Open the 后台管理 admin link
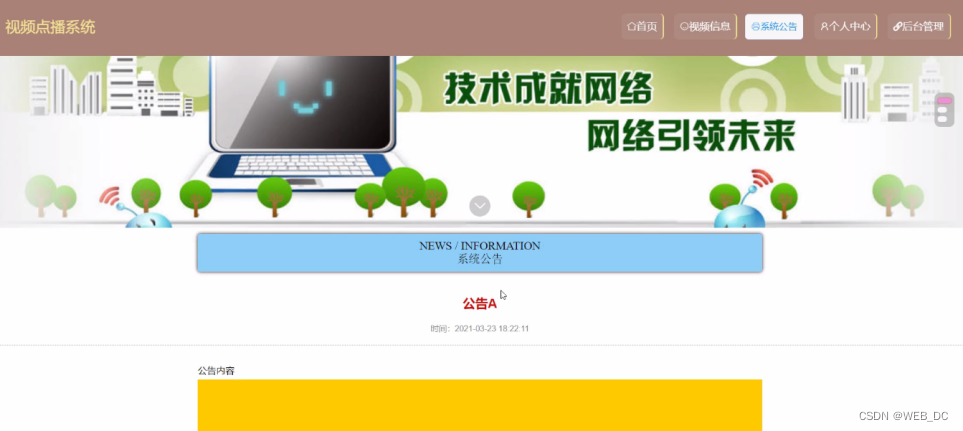Viewport: 963px width, 431px height. point(919,26)
